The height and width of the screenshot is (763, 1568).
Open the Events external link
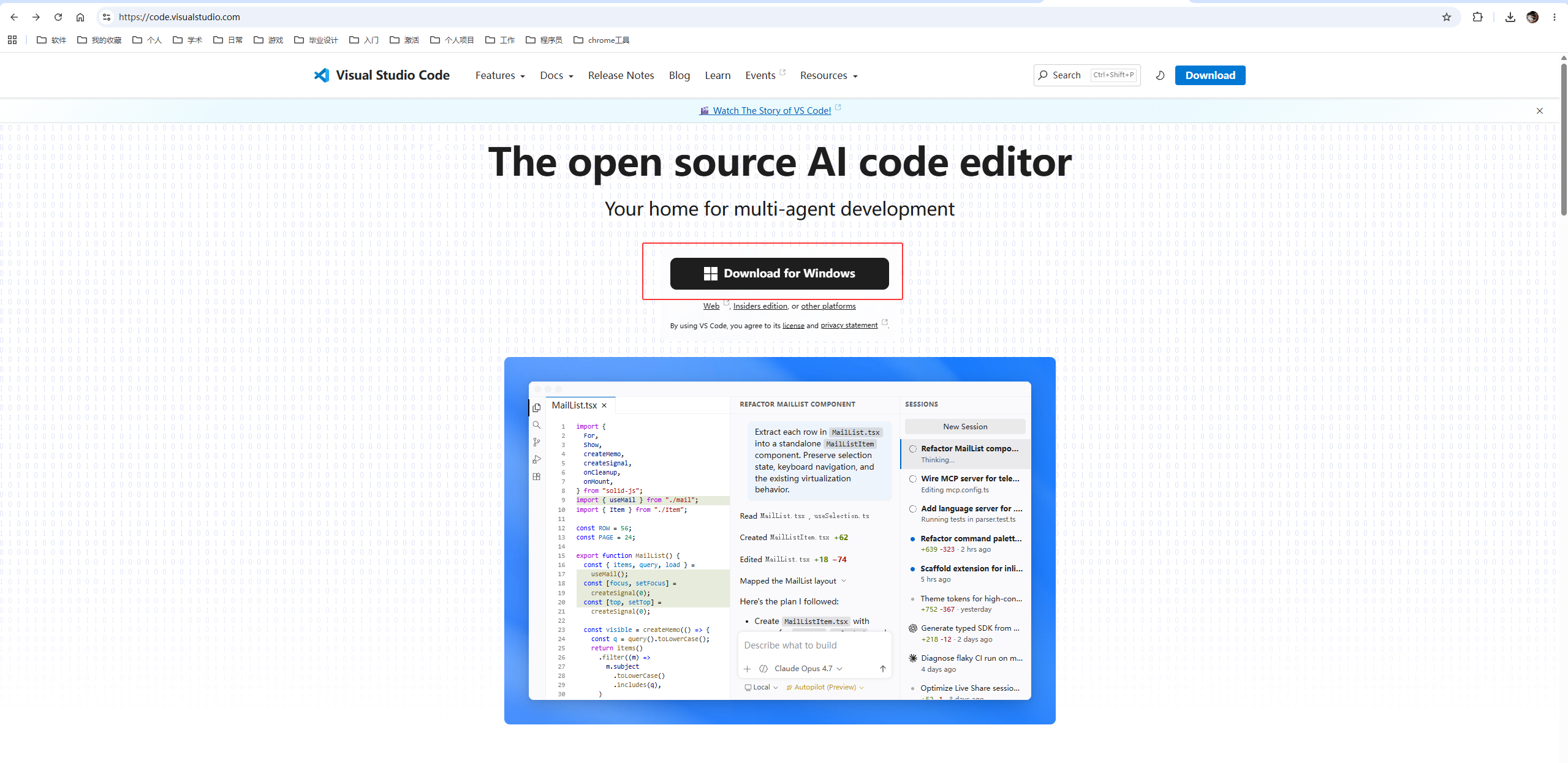pos(765,75)
